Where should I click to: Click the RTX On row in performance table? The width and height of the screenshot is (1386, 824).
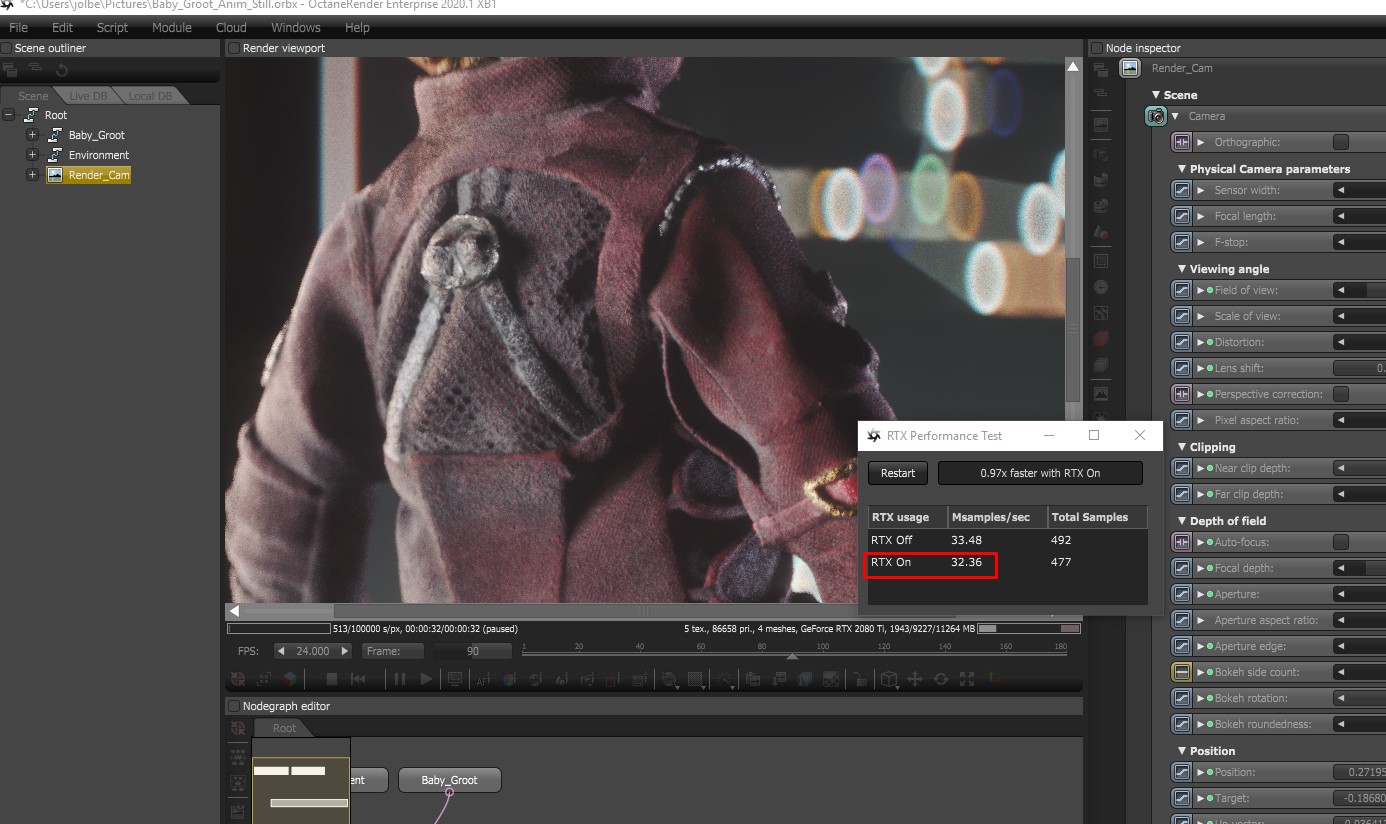[1007, 562]
